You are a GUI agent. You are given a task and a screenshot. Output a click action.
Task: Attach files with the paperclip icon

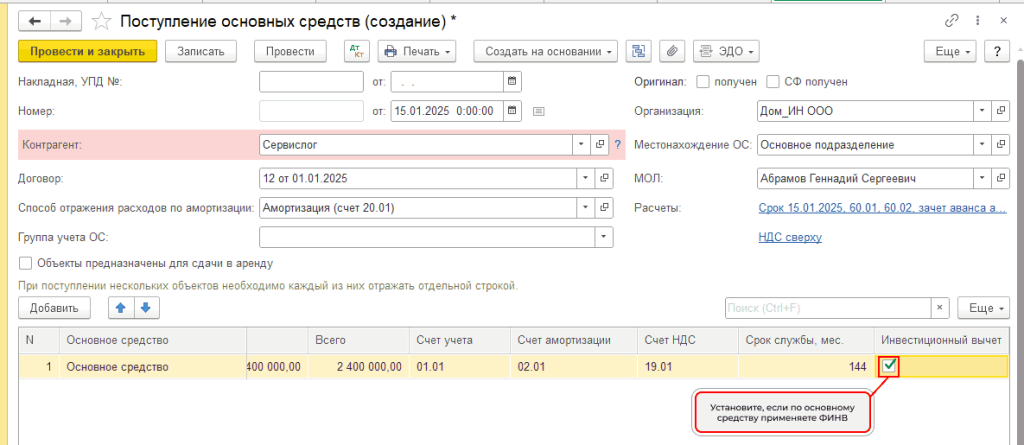click(x=672, y=52)
